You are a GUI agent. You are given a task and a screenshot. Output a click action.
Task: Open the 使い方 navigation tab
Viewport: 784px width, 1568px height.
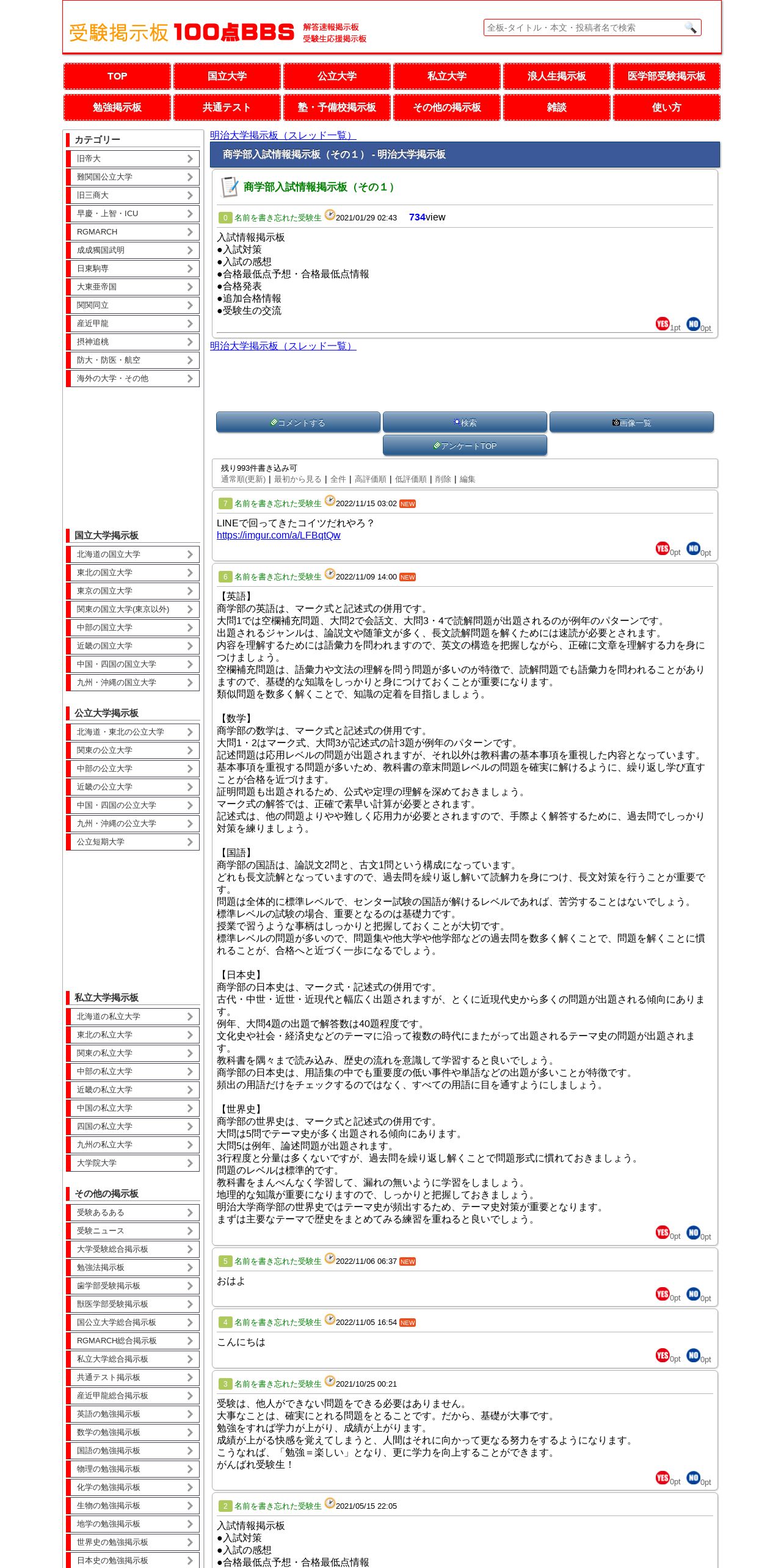[x=667, y=107]
